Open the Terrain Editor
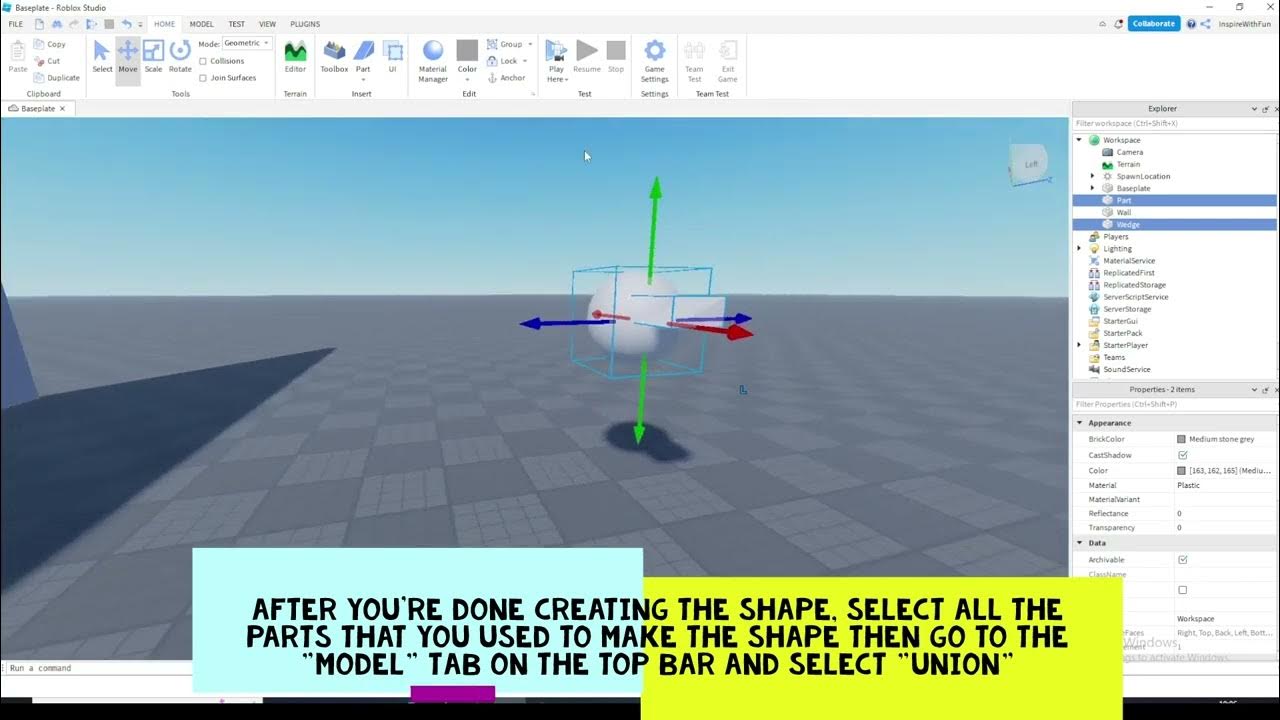The width and height of the screenshot is (1280, 720). (295, 57)
